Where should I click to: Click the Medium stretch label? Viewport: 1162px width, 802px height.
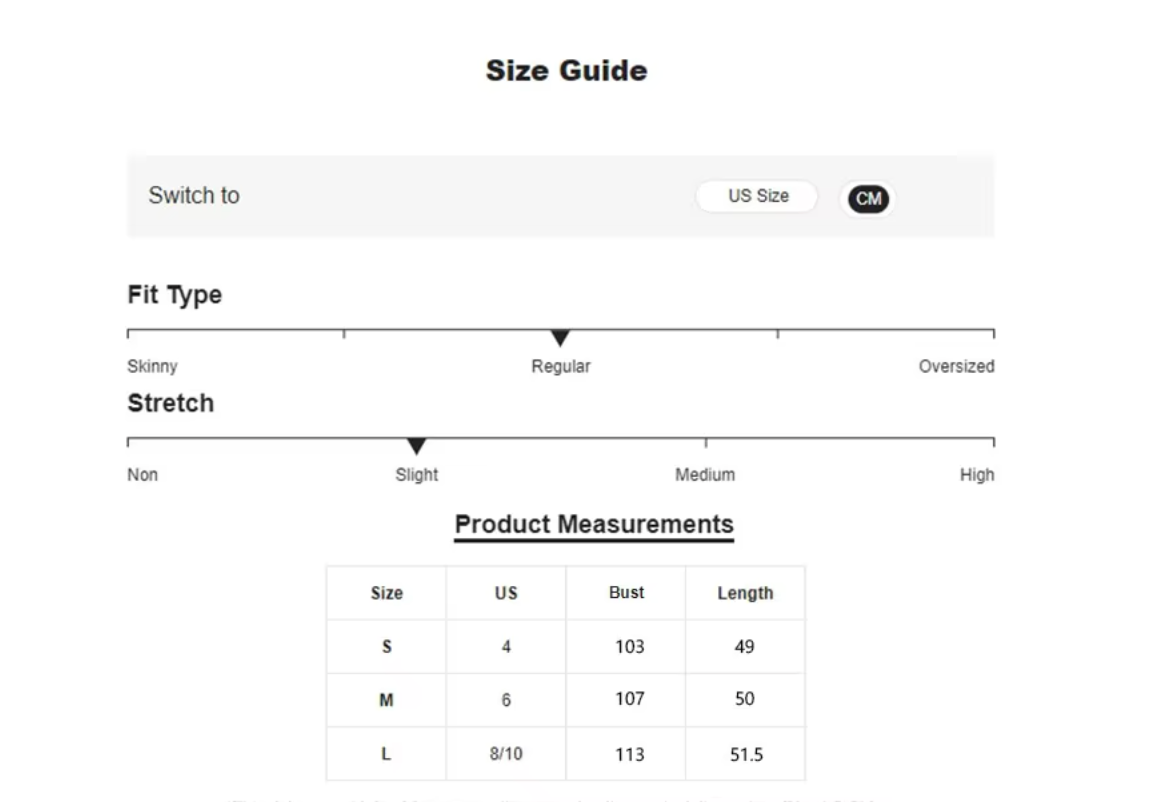point(705,474)
